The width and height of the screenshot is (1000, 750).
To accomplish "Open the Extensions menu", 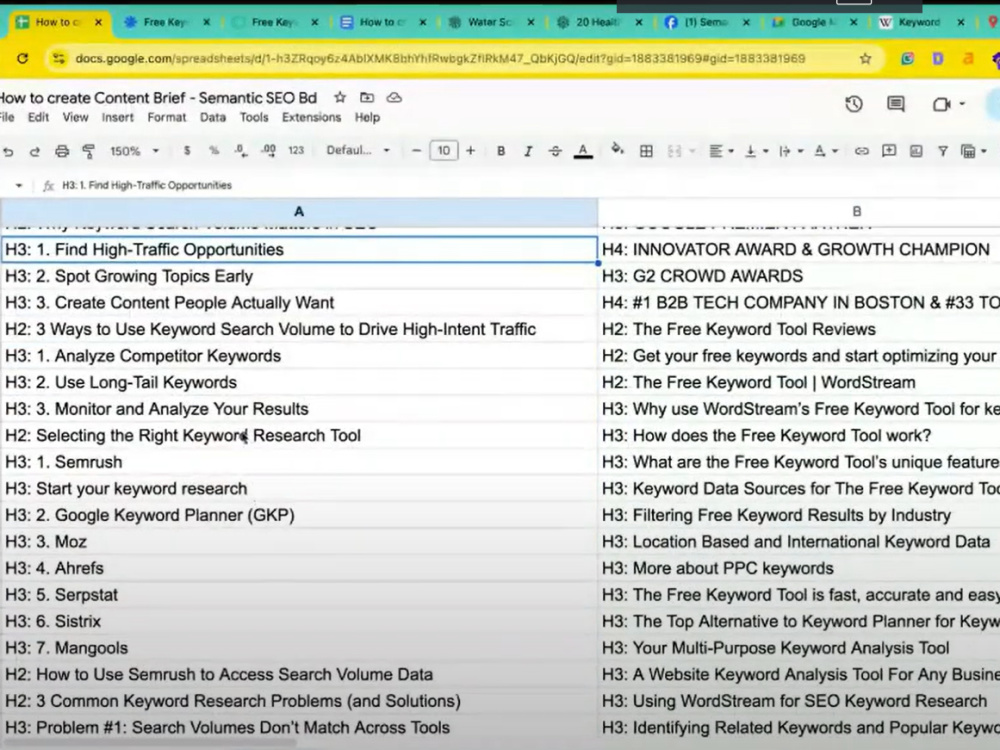I will (x=312, y=117).
